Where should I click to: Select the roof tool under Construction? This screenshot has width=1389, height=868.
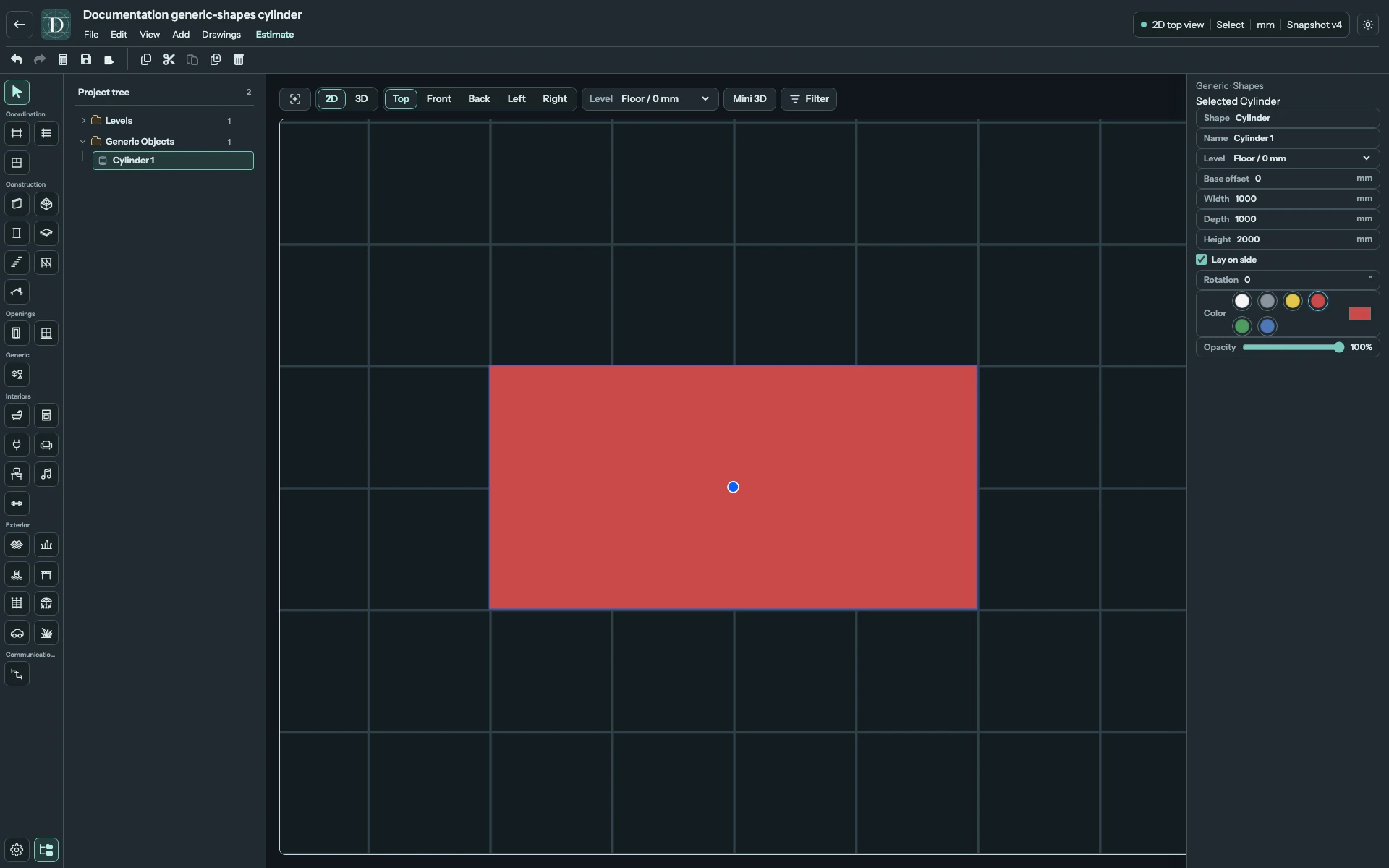(17, 292)
